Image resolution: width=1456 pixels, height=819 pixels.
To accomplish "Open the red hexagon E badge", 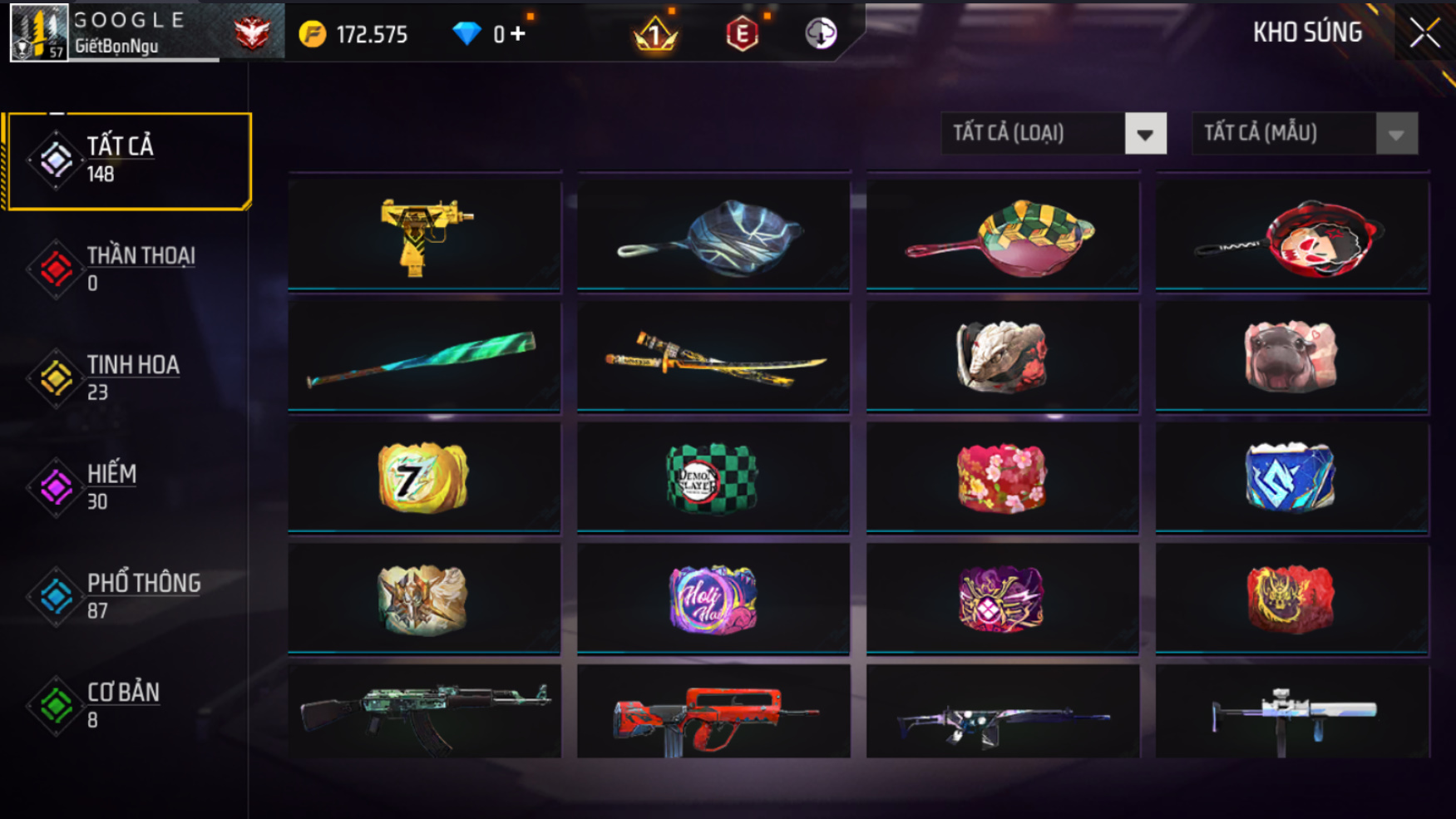I will 742,33.
